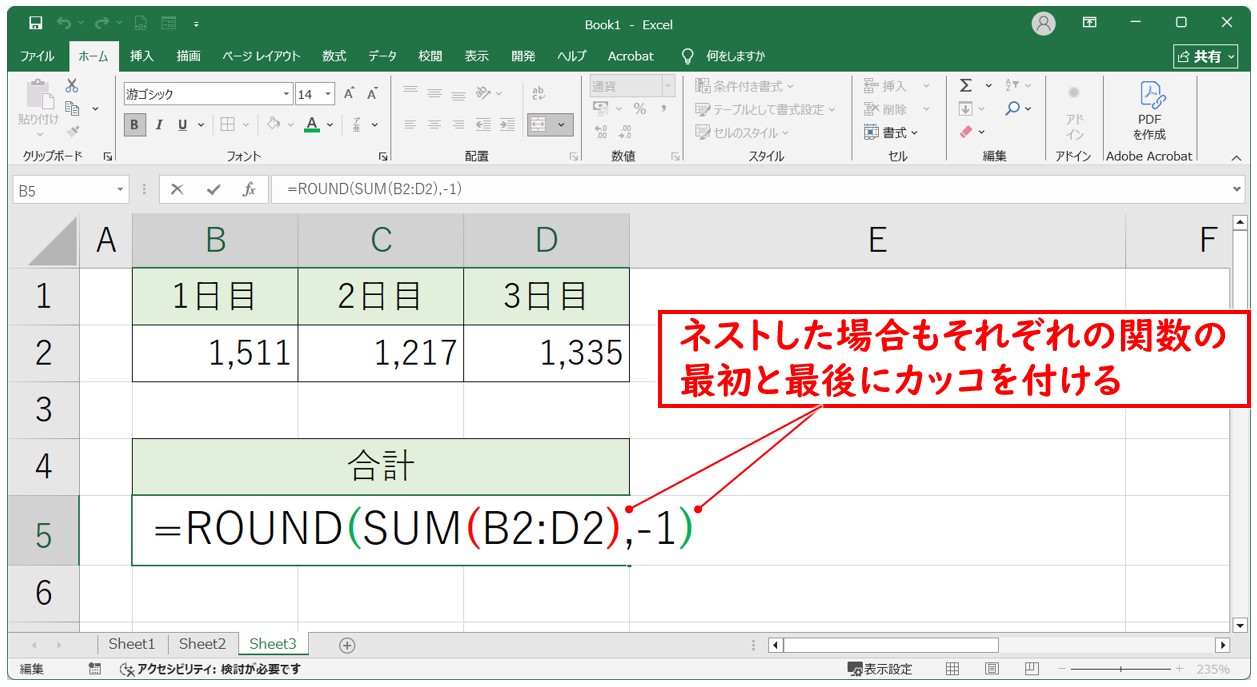1257x687 pixels.
Task: Click the Cut scissors icon
Action: [72, 86]
